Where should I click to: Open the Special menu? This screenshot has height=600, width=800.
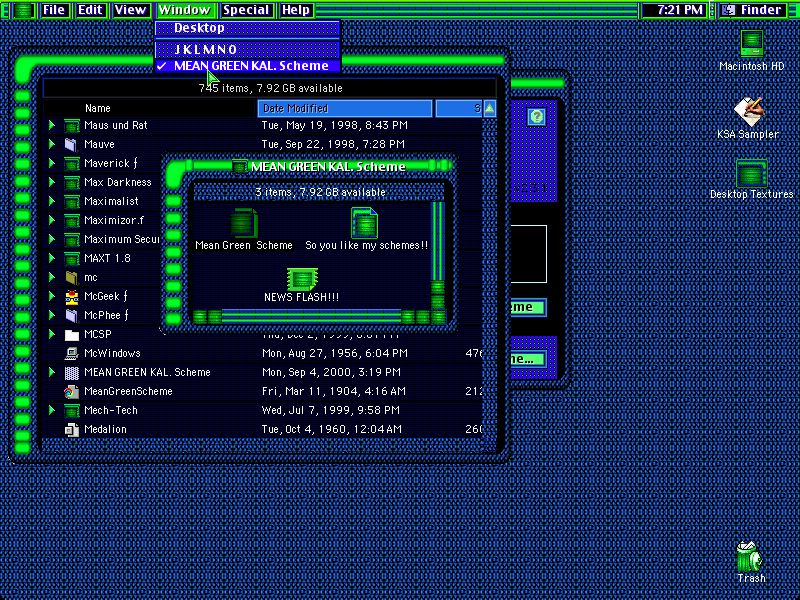pos(246,10)
